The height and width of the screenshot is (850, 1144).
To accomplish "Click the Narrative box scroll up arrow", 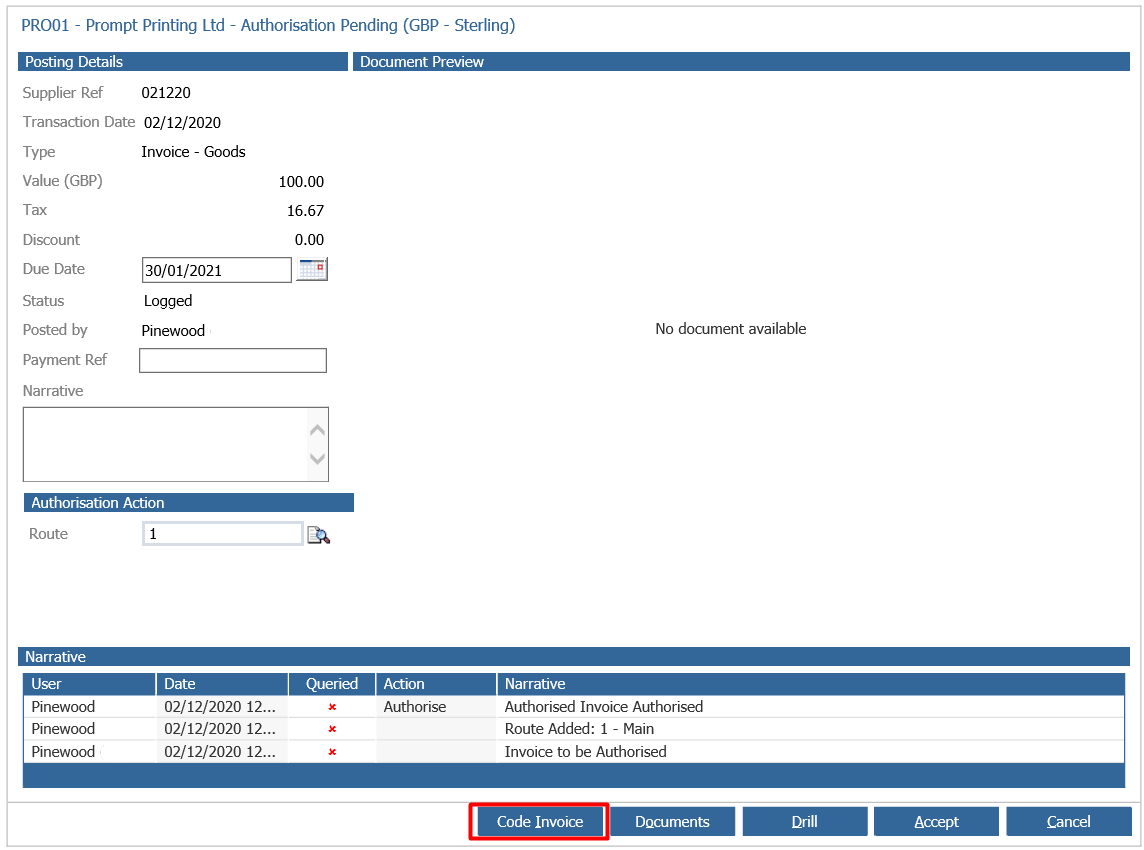I will pyautogui.click(x=317, y=430).
